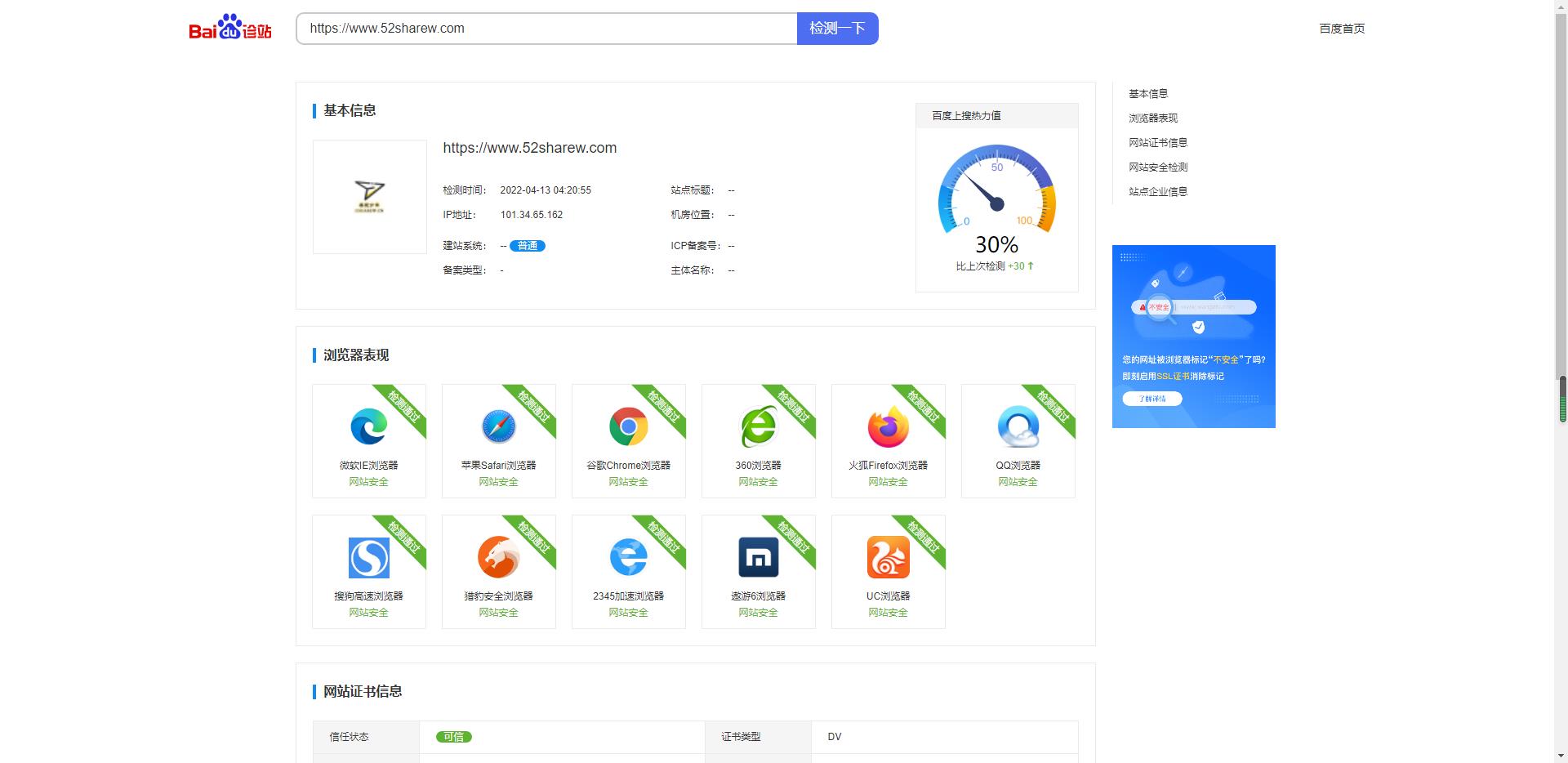Image resolution: width=1568 pixels, height=763 pixels.
Task: Click the 搜狗高速浏览器 label
Action: tap(368, 596)
